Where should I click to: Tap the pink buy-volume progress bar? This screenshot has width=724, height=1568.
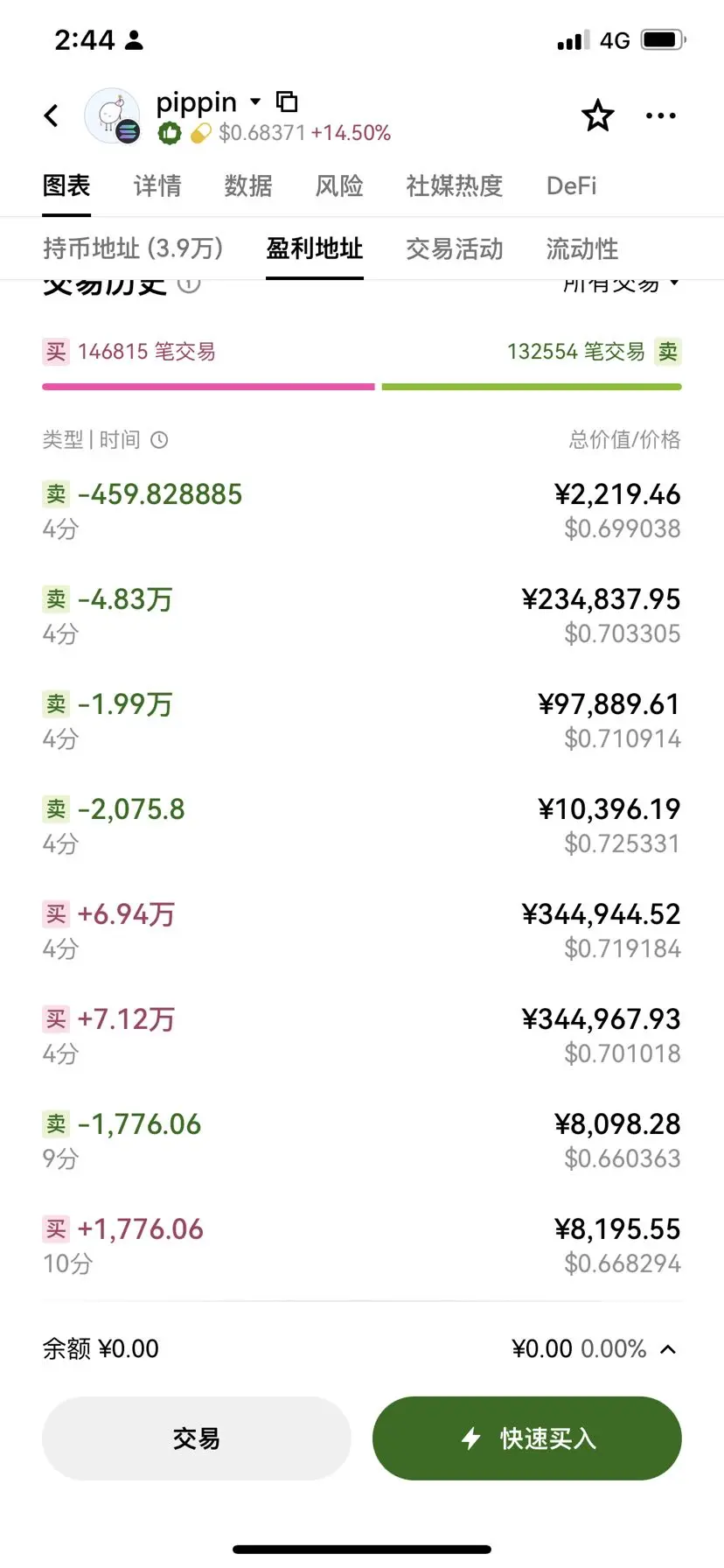(208, 386)
